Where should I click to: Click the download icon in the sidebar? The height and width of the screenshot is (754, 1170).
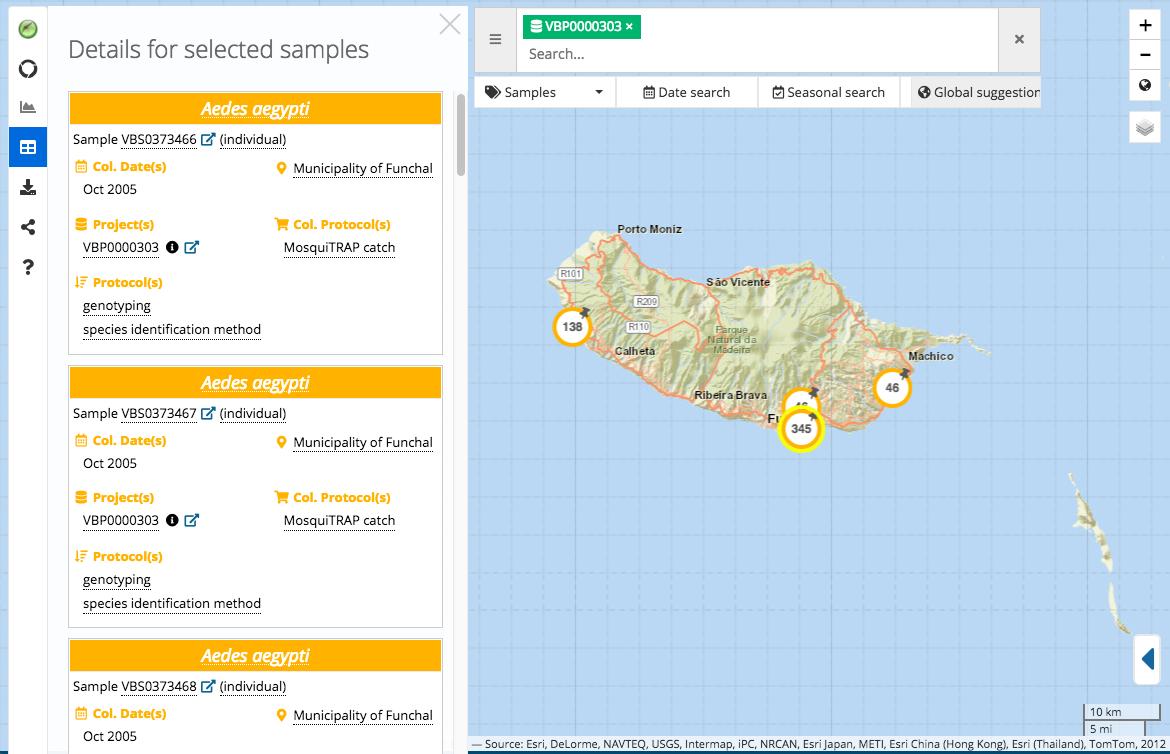coord(27,187)
